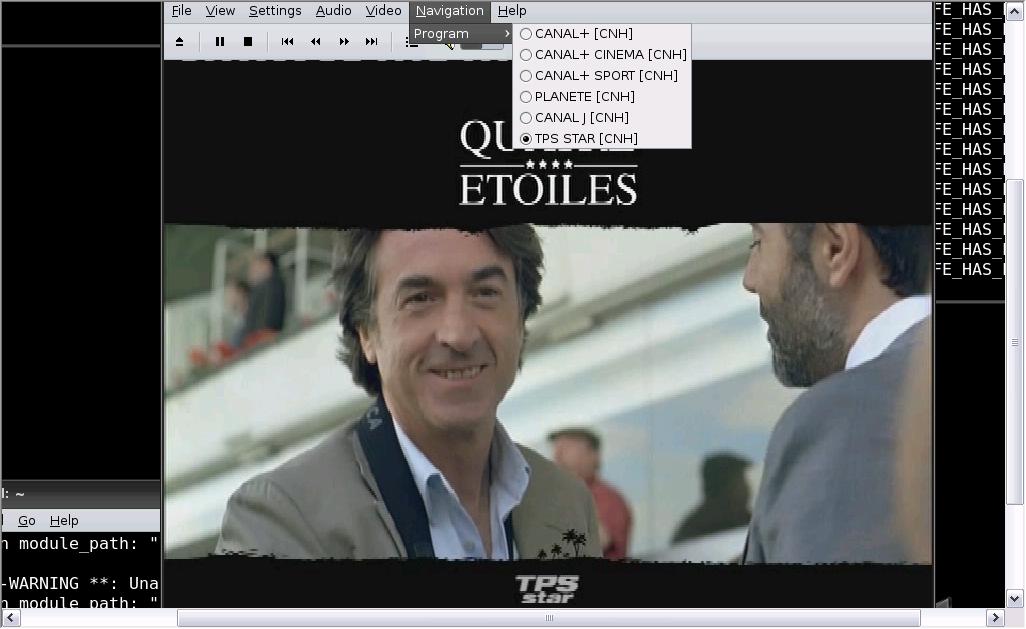Fast-forward using the faster icon
Viewport: 1026px width, 629px height.
(344, 42)
